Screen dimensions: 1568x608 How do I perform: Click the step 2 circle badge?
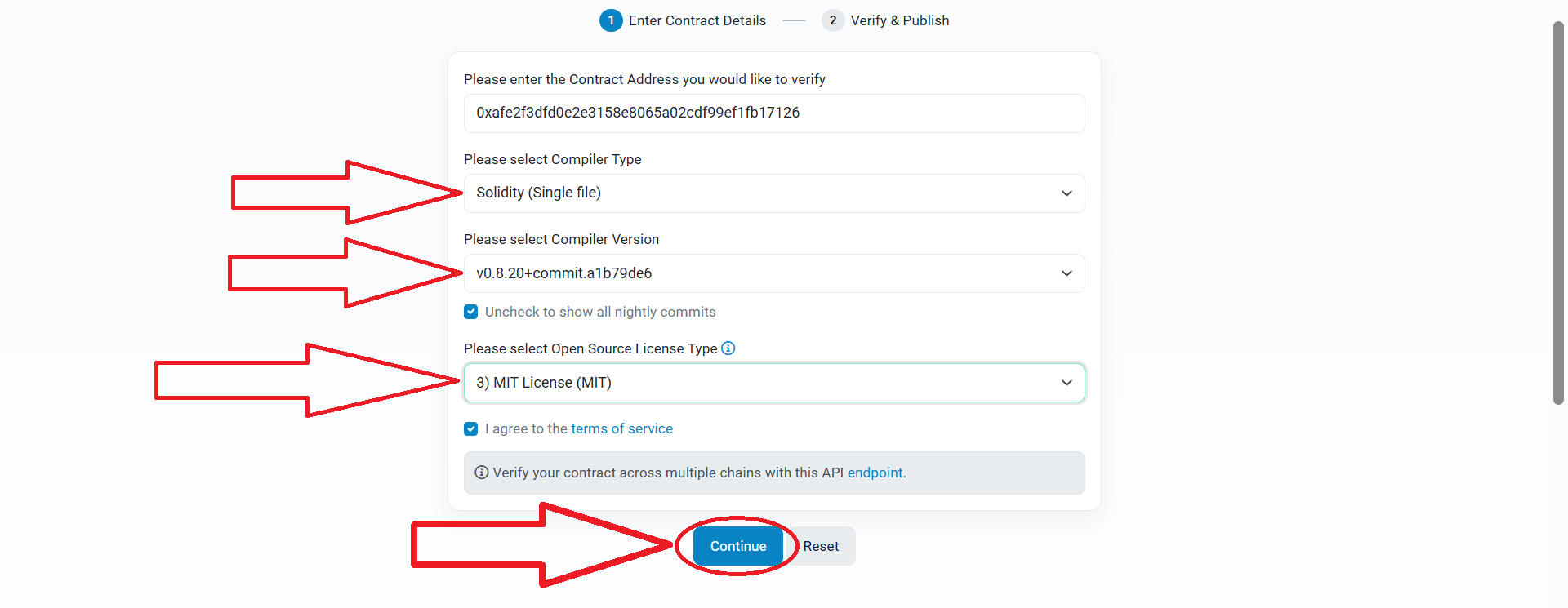pos(833,20)
